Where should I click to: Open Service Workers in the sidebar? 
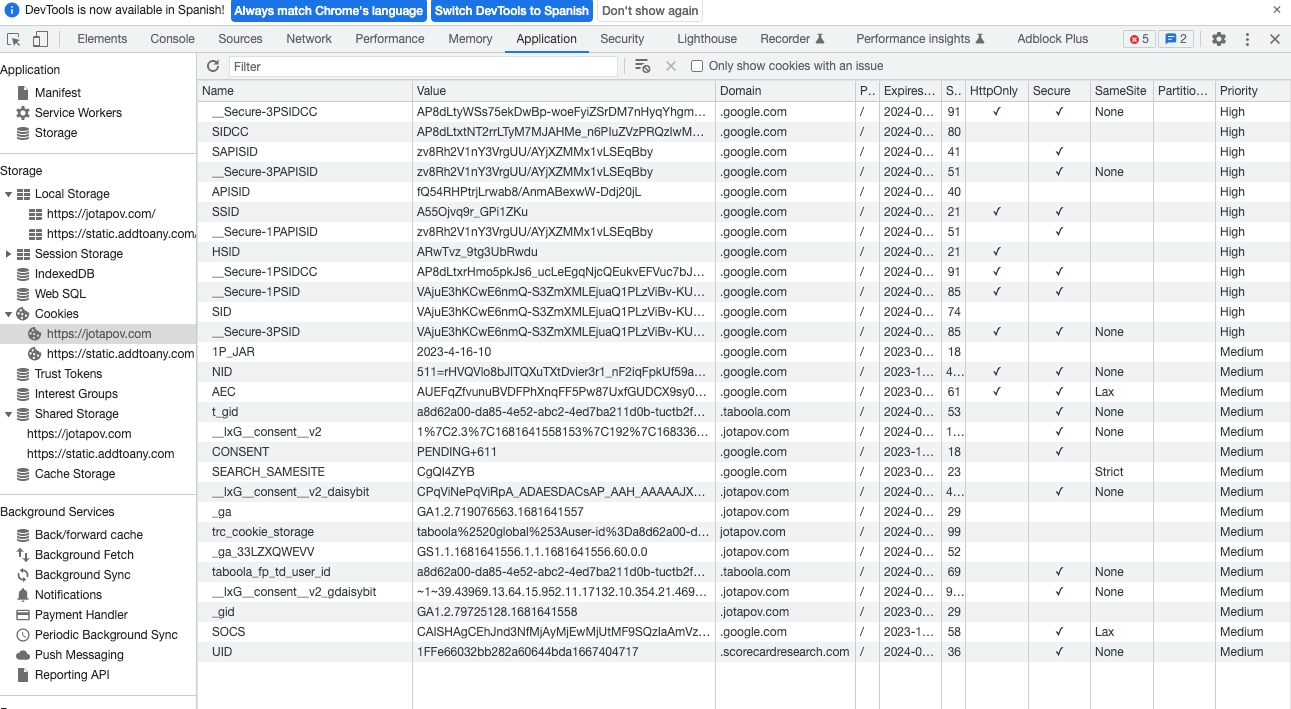[78, 113]
